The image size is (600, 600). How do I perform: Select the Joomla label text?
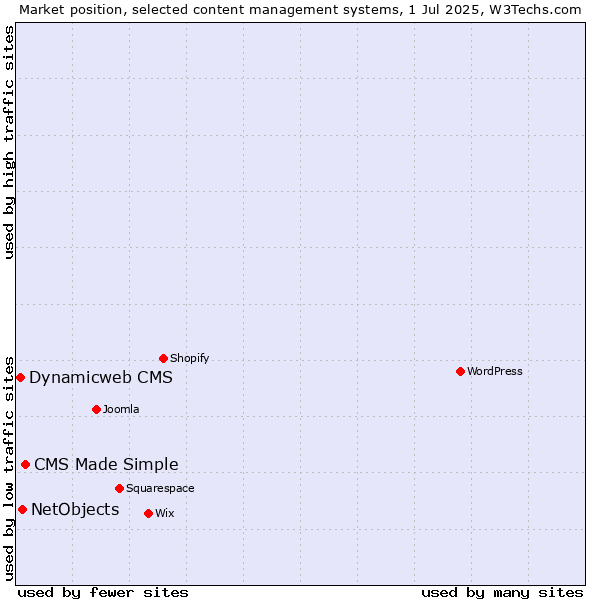(x=121, y=409)
